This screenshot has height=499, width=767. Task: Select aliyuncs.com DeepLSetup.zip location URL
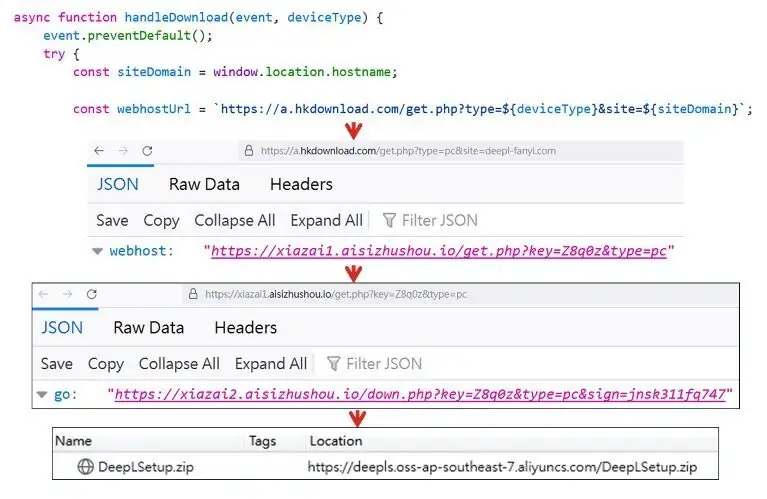(x=502, y=467)
